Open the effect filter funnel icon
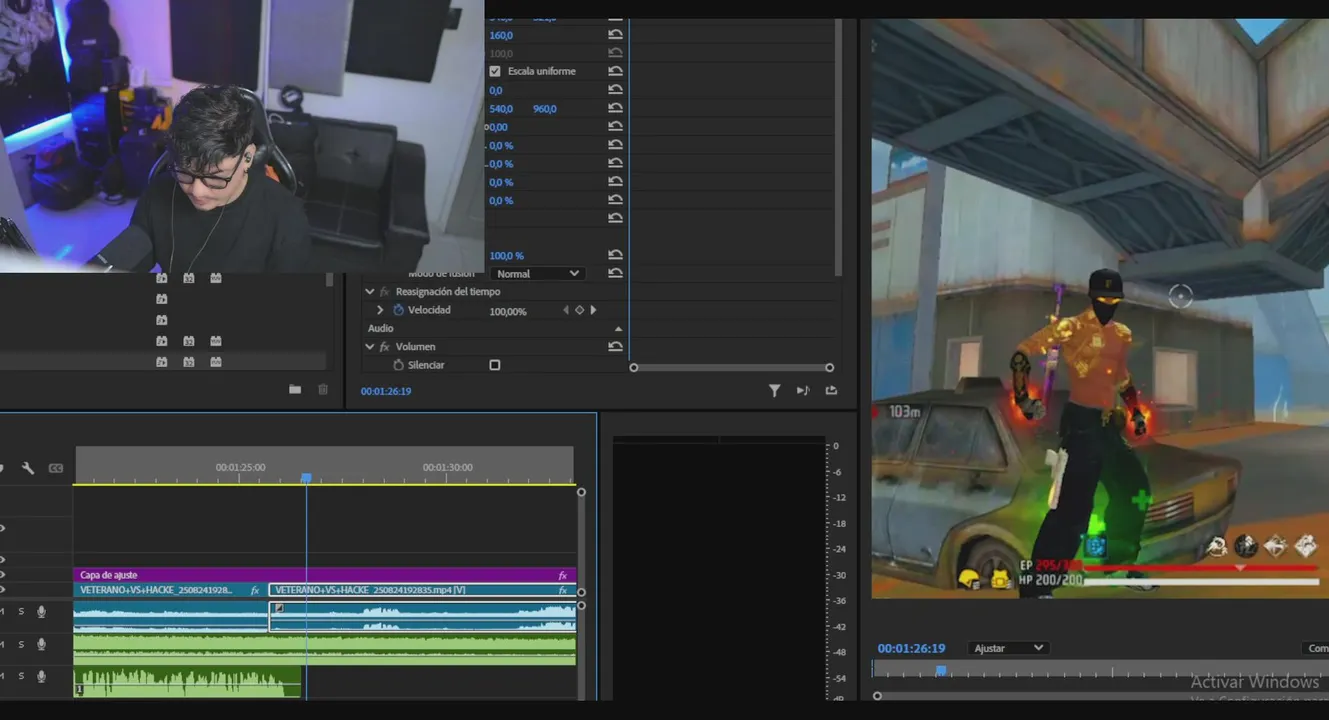1329x720 pixels. pos(774,391)
